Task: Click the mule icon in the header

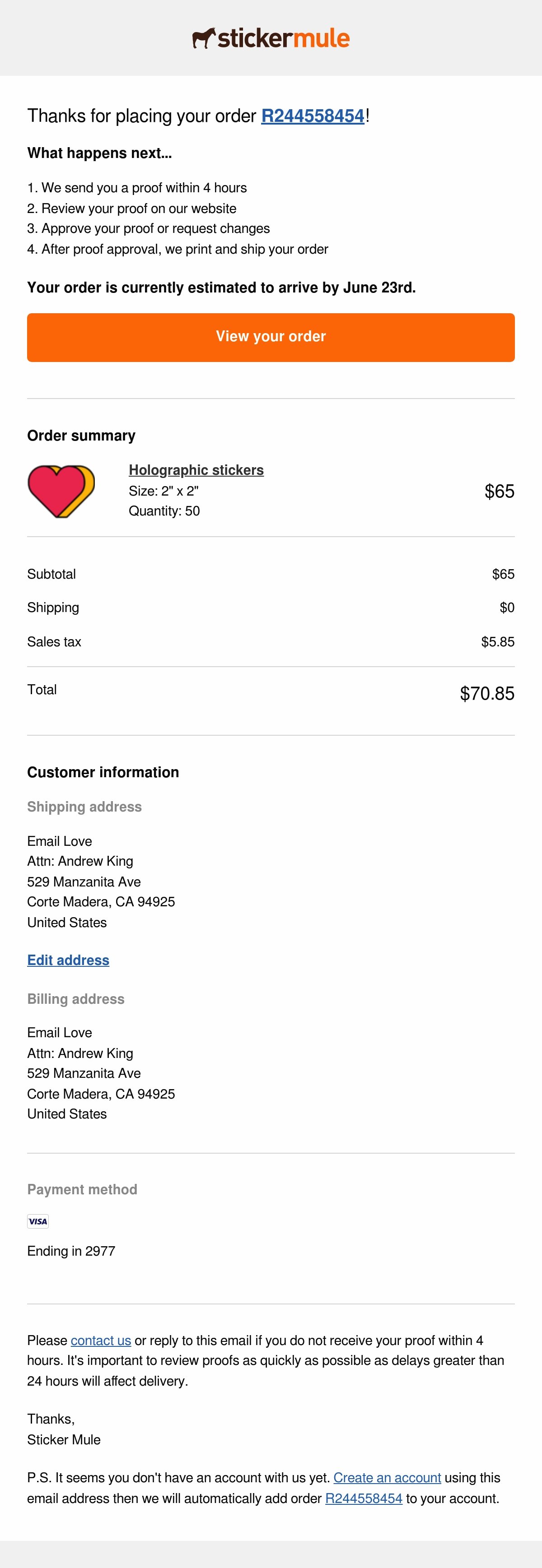Action: (204, 38)
